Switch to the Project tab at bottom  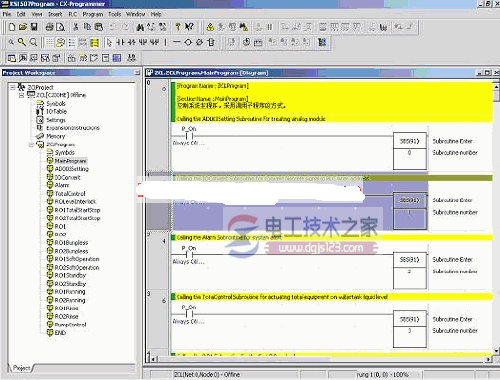point(21,368)
